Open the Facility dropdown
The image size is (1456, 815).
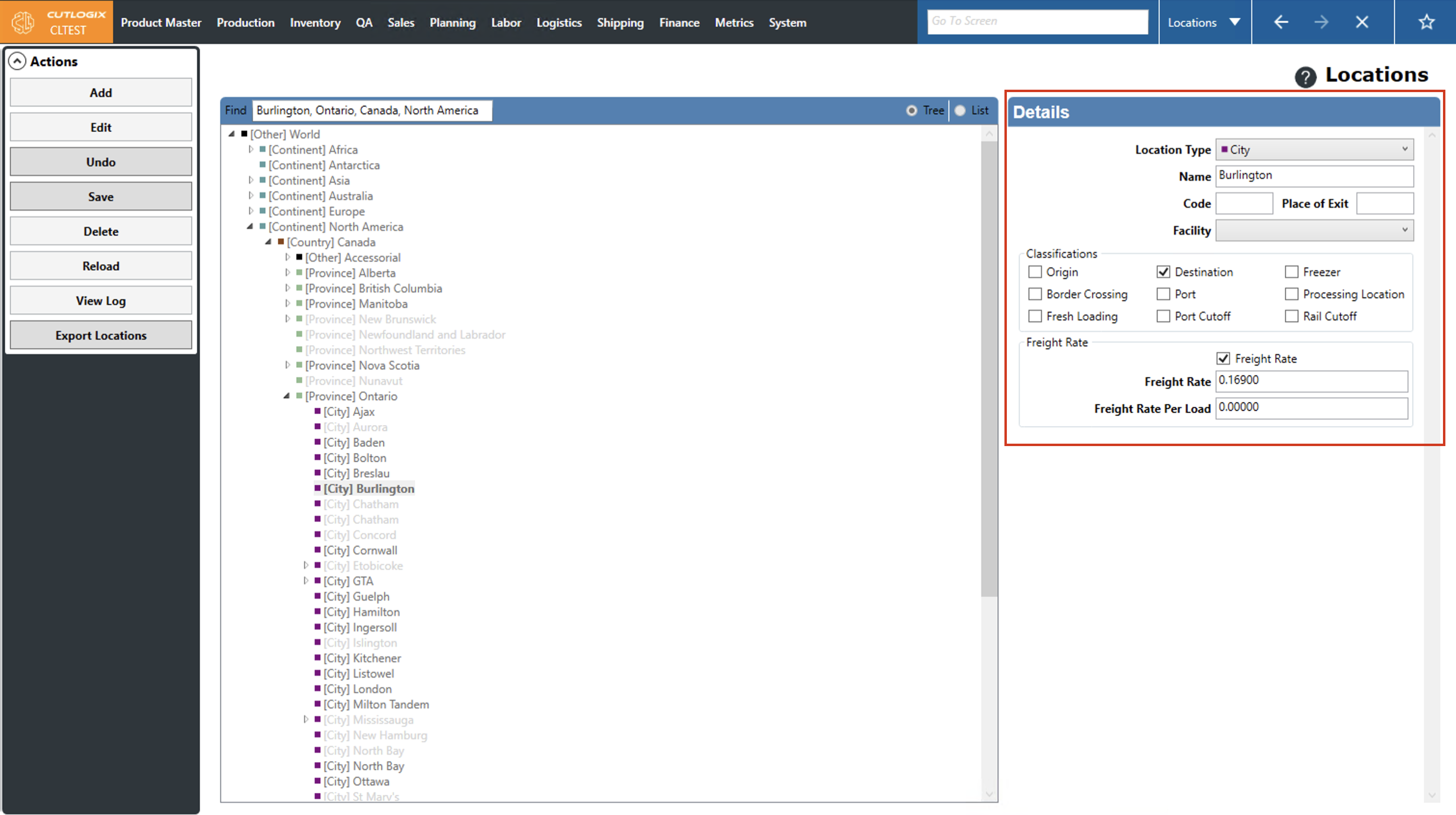pyautogui.click(x=1314, y=231)
